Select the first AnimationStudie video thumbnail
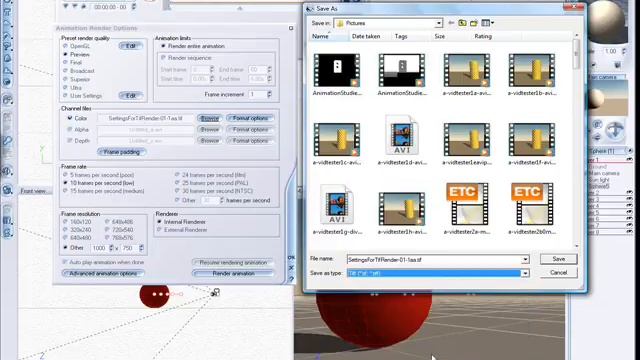Screen dimensions: 640x360 coord(337,70)
